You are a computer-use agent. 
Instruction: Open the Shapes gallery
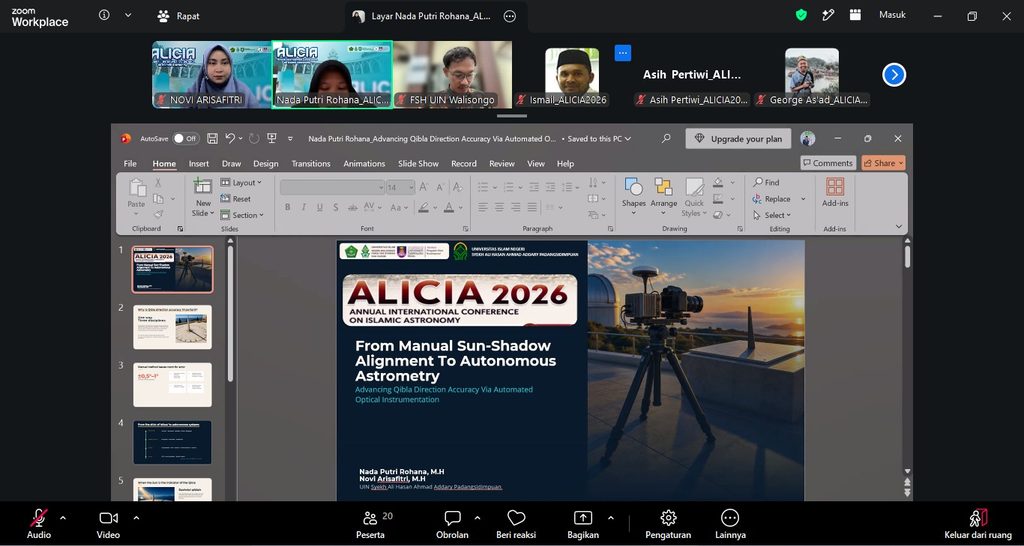633,196
